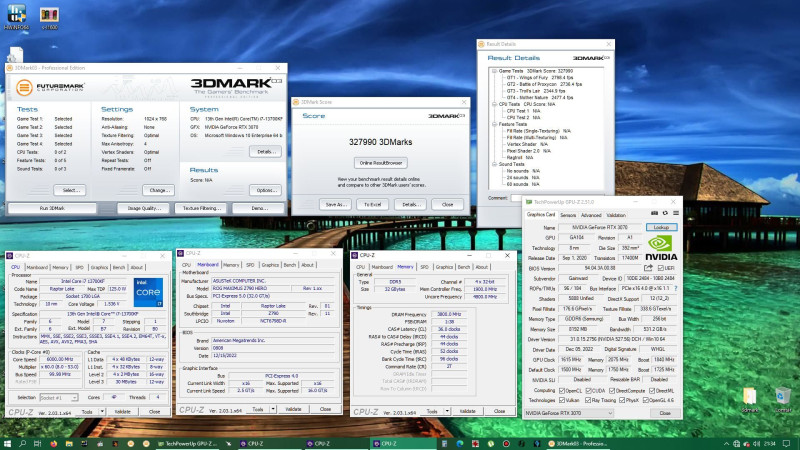The width and height of the screenshot is (800, 450).
Task: Click the network icon in the system tray
Action: 736,444
